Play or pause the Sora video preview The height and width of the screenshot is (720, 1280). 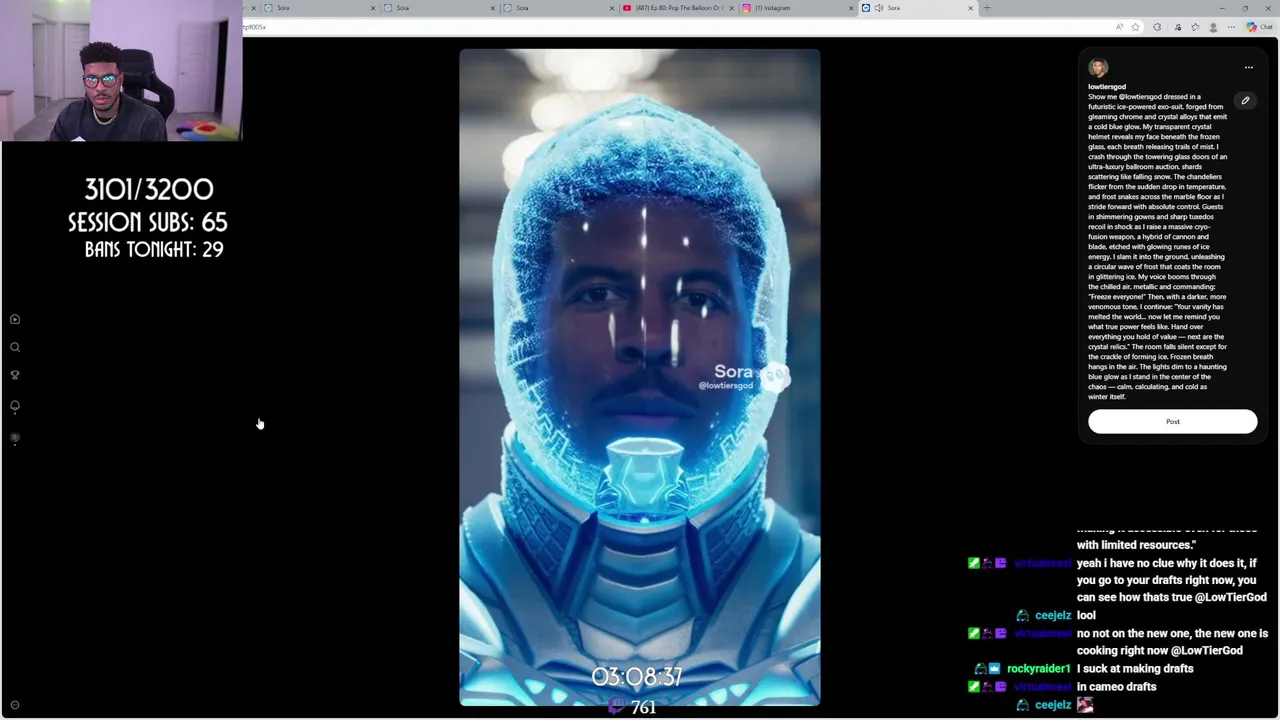click(640, 378)
